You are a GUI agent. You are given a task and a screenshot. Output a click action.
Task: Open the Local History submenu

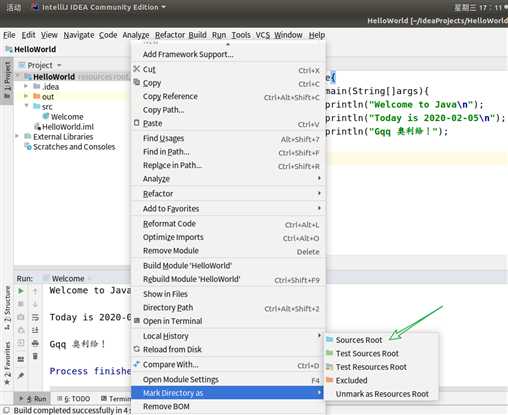(228, 336)
